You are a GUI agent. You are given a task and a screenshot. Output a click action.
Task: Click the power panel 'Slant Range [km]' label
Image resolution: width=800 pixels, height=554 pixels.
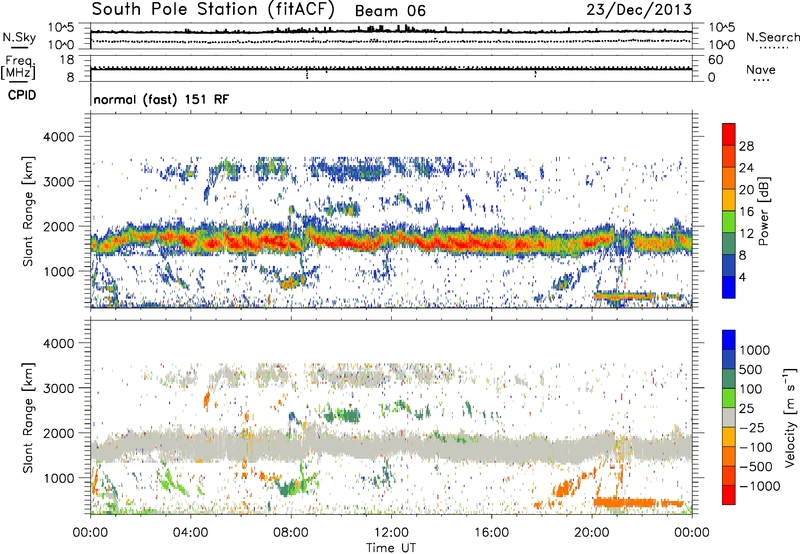[28, 211]
